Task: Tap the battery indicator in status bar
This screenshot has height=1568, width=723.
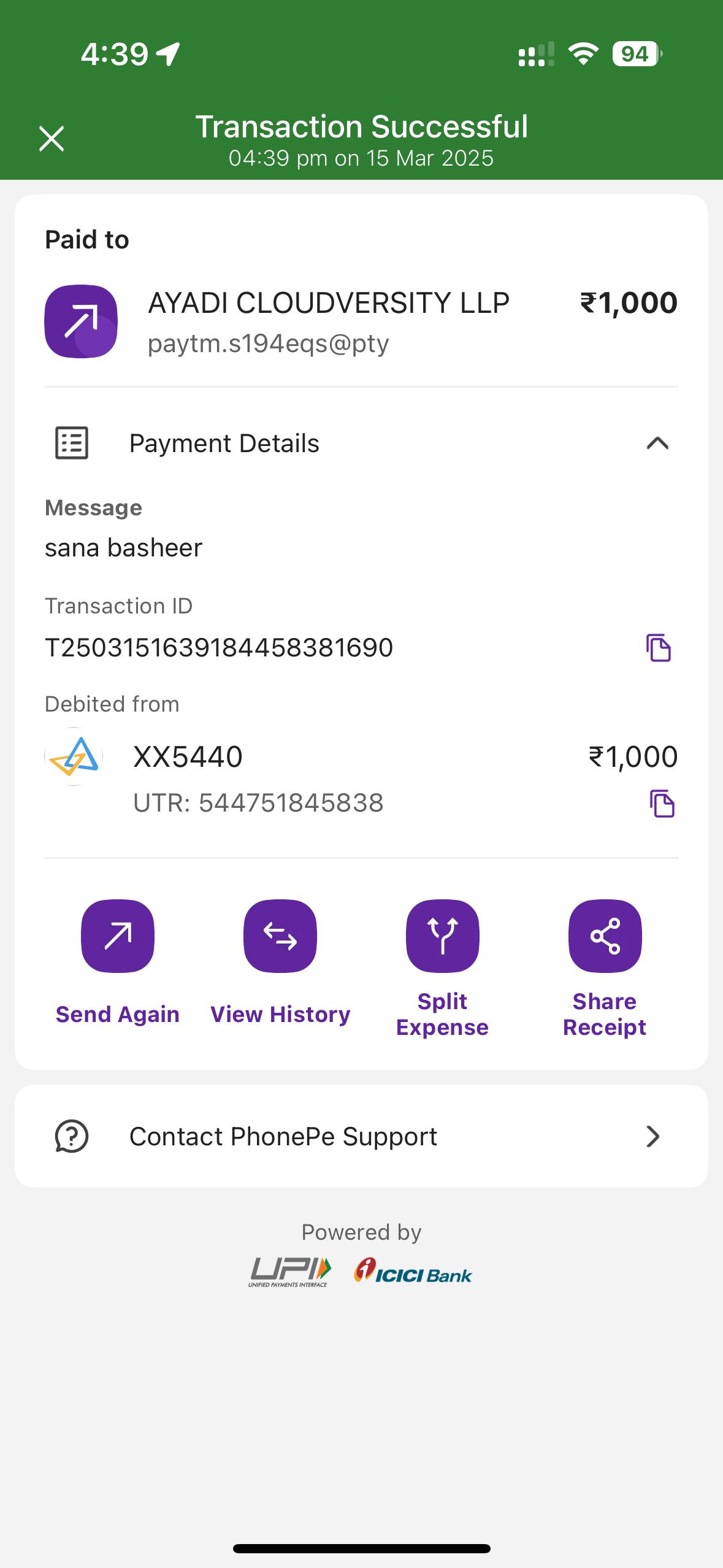Action: [636, 54]
